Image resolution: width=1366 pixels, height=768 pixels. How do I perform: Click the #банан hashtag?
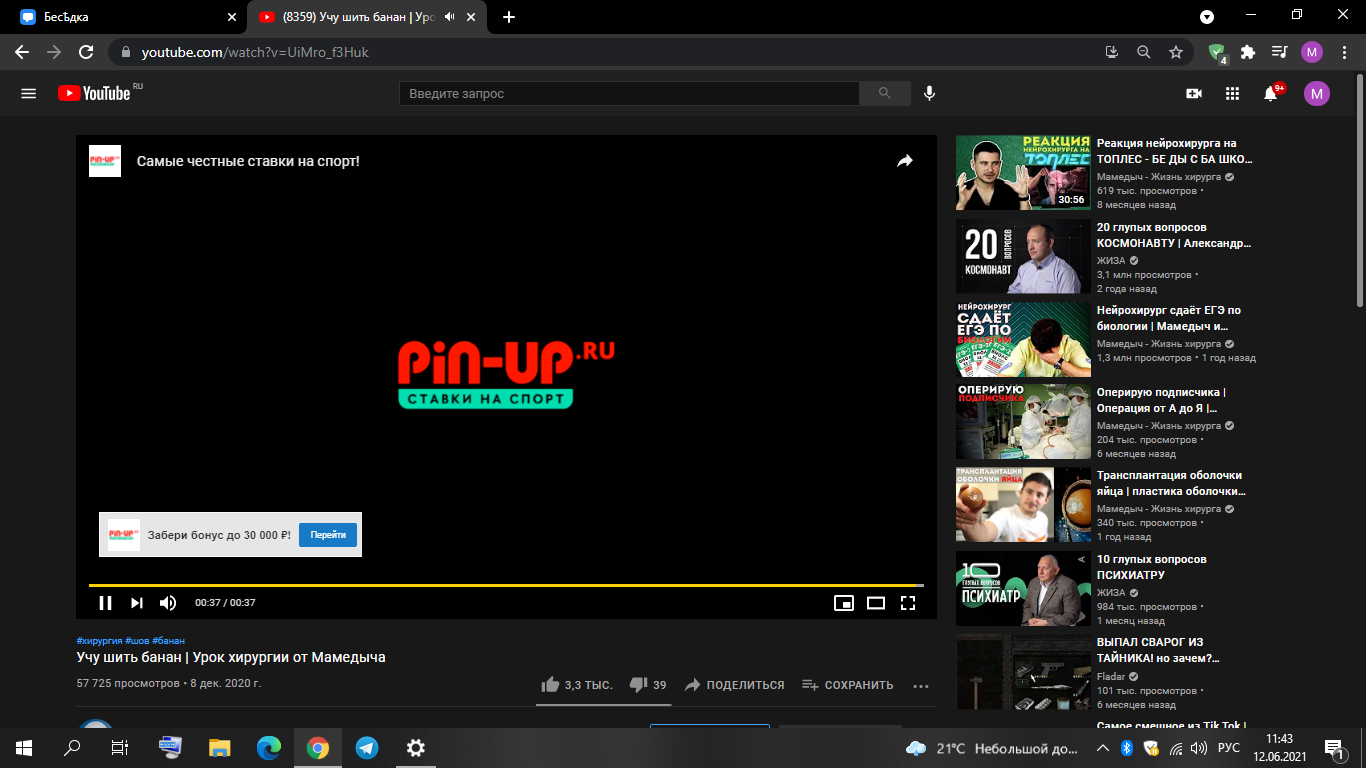(x=168, y=640)
